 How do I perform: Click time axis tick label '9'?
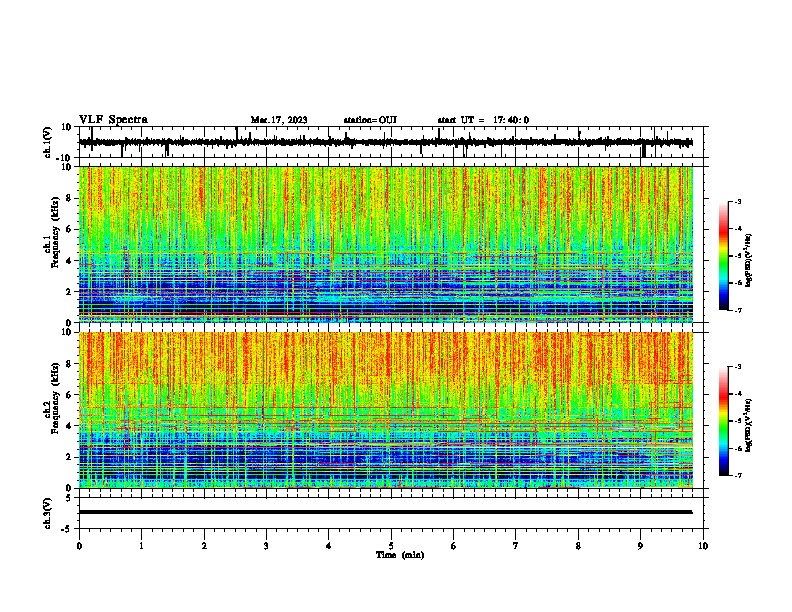click(640, 546)
